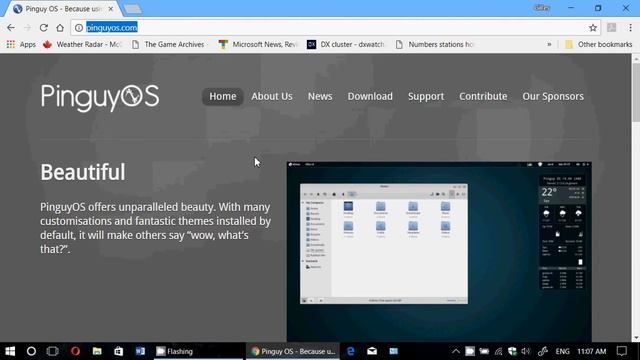Image resolution: width=640 pixels, height=360 pixels.
Task: Open the browser home page
Action: click(x=60, y=28)
